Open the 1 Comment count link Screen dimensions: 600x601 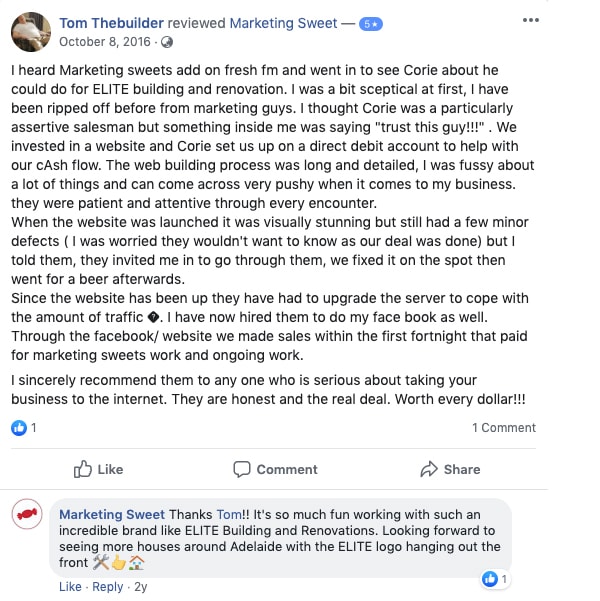504,427
